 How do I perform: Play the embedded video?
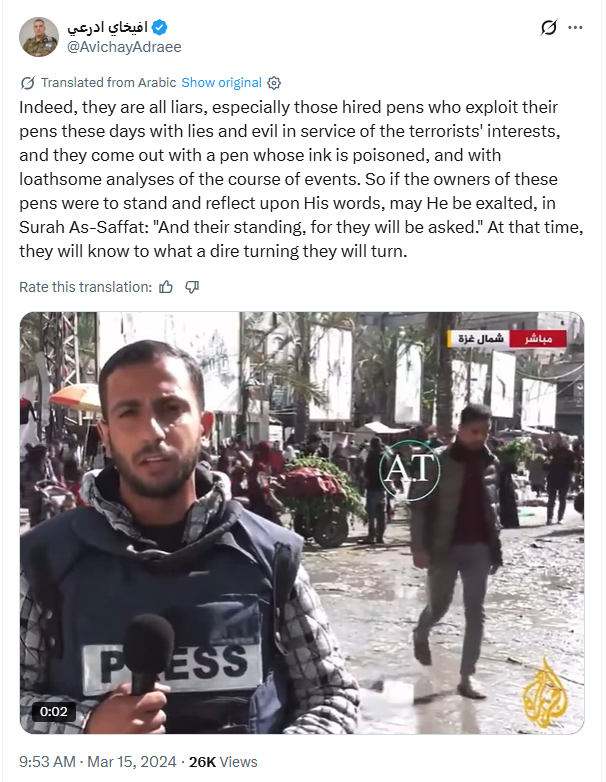point(302,523)
